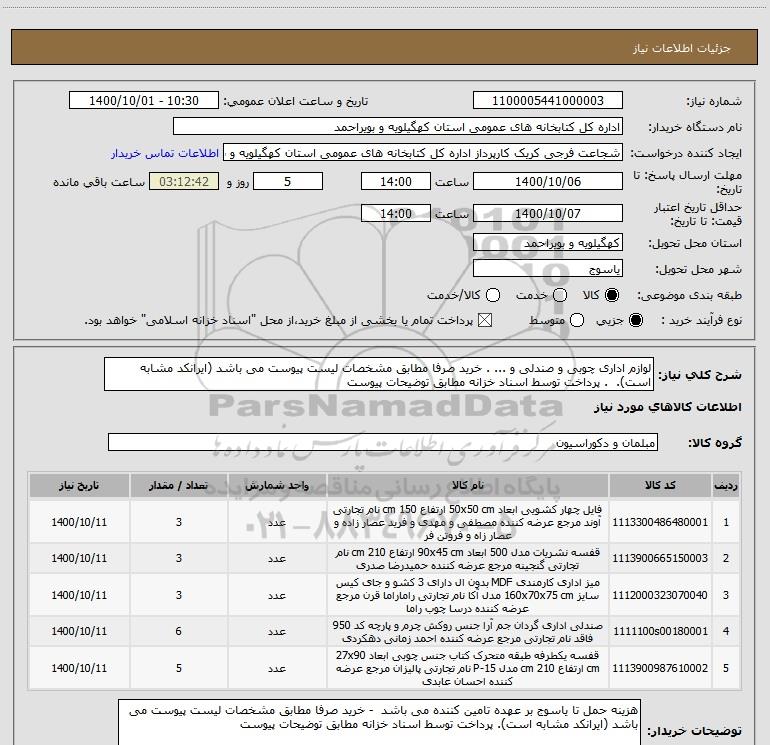Screen dimensions: 770x745
Task: Click the کد کالا column header
Action: 660,486
